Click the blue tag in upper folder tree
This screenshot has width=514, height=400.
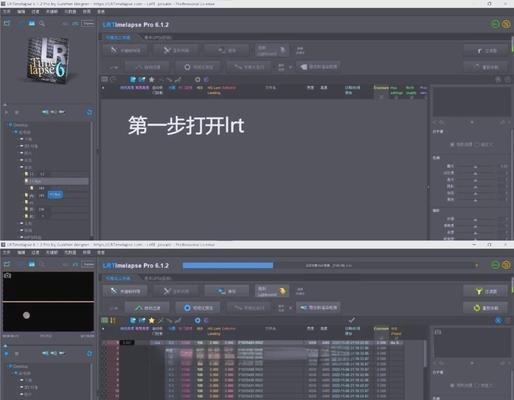pos(55,195)
